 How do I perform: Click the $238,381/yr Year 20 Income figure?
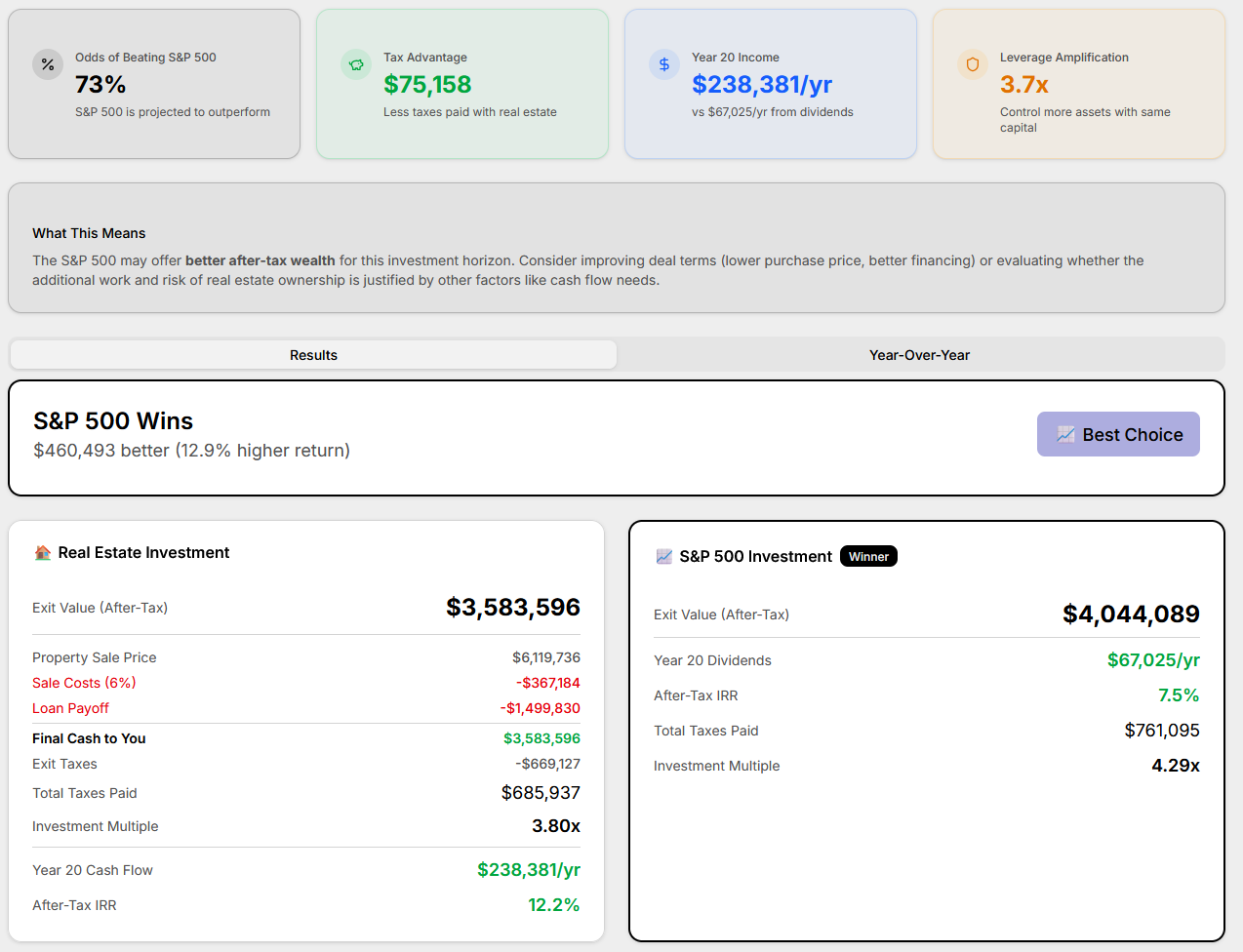[762, 85]
